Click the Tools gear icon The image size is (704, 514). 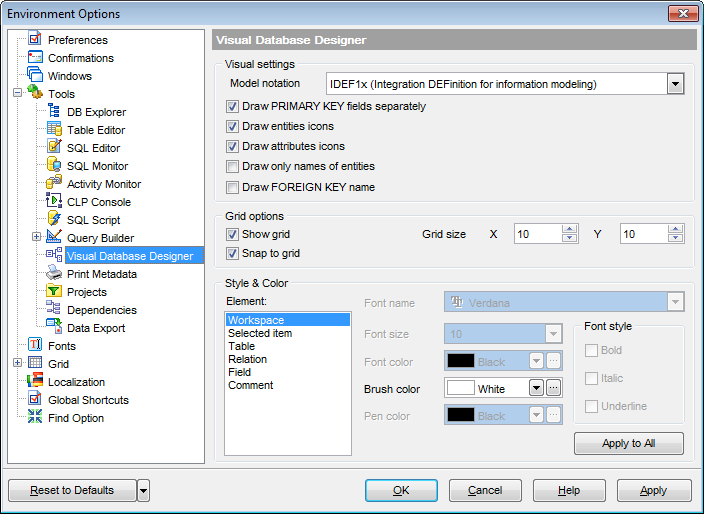(35, 93)
